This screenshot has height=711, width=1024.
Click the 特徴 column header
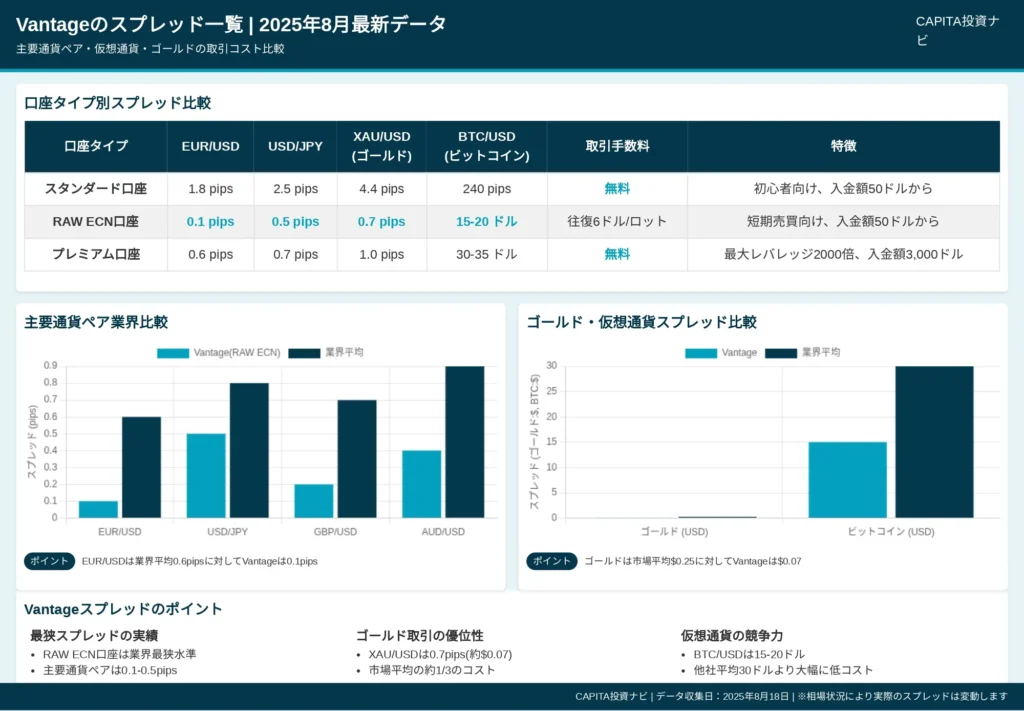coord(843,146)
